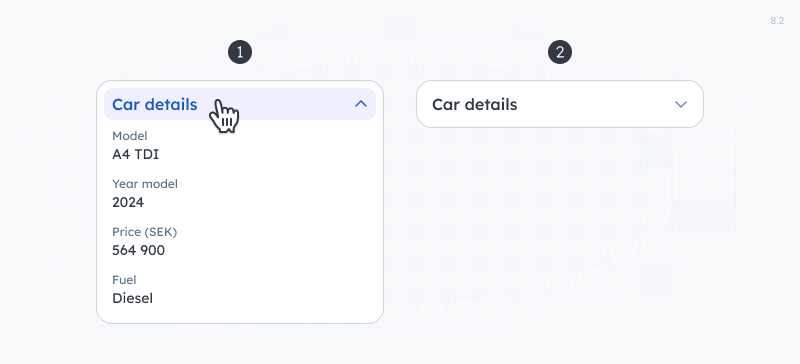This screenshot has height=364, width=800.
Task: Click empty space between header title and up chevron
Action: click(x=296, y=104)
